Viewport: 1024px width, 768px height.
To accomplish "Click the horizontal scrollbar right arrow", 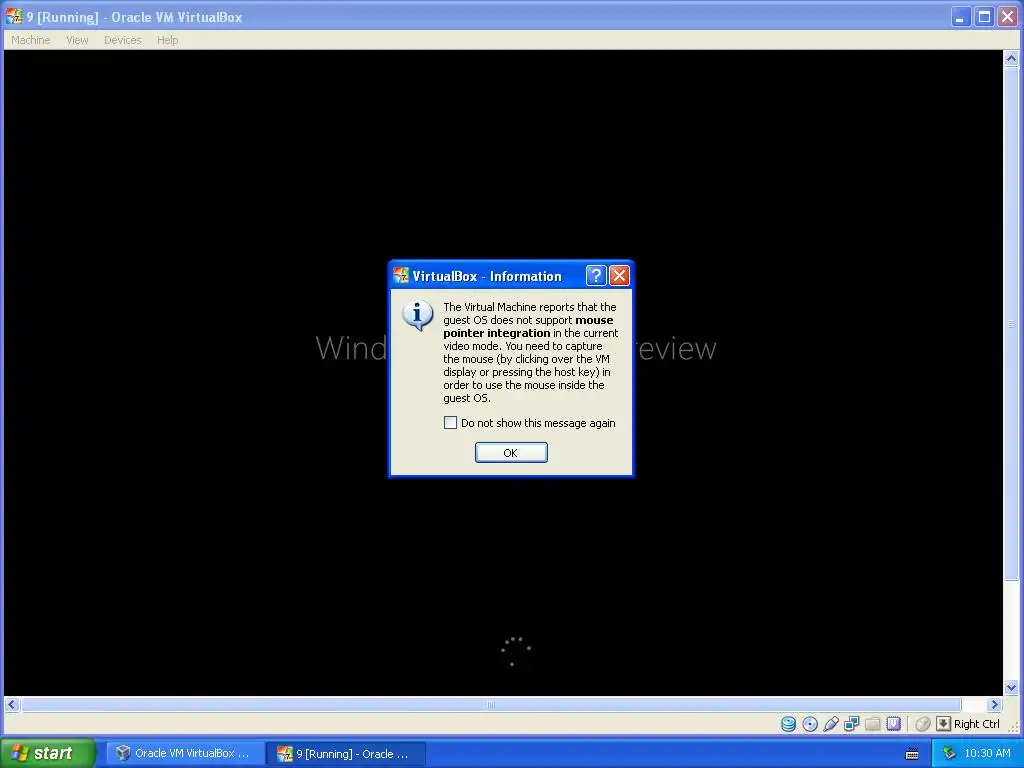I will [995, 705].
